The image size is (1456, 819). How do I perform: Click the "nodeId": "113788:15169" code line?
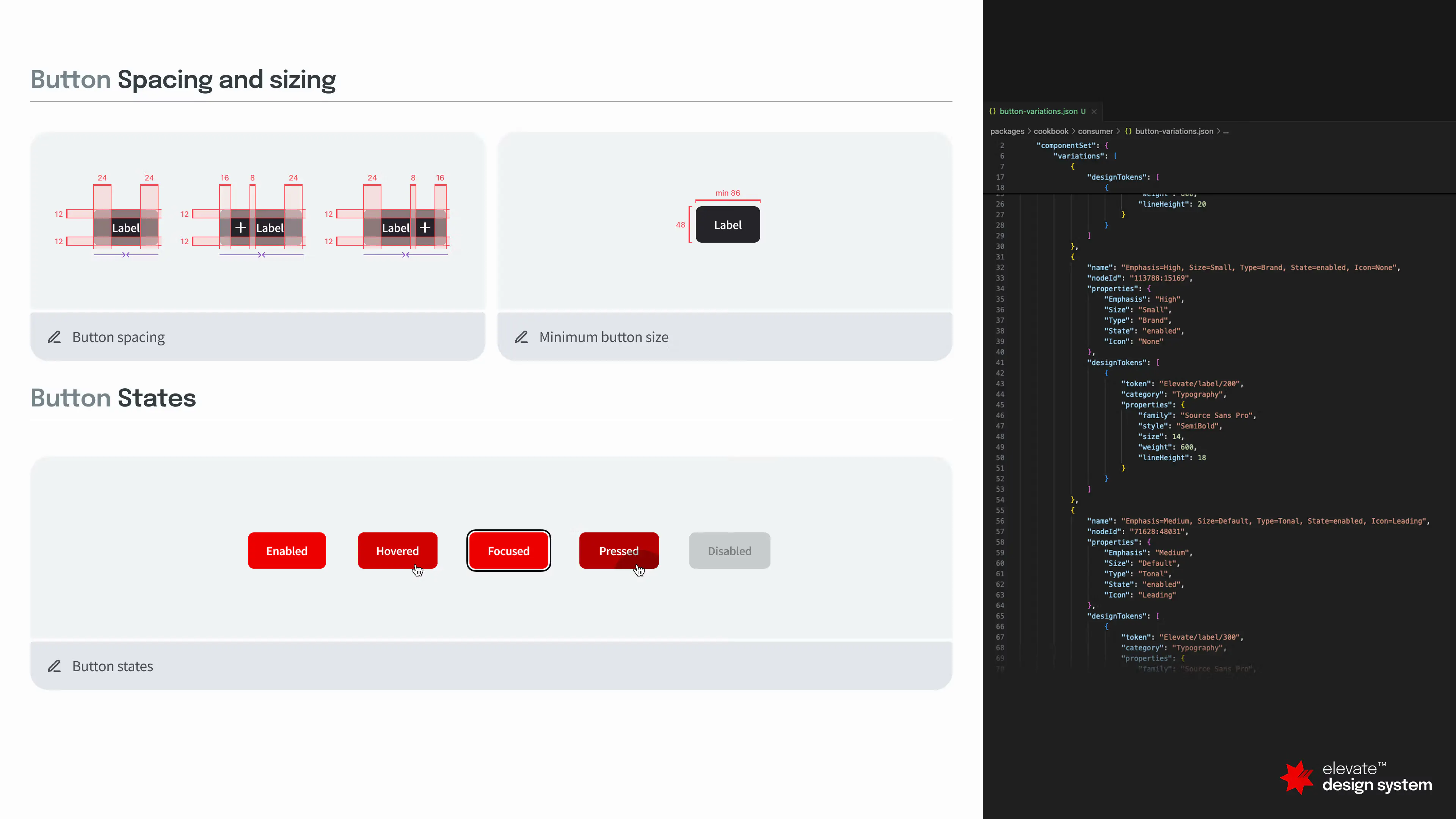coord(1139,278)
